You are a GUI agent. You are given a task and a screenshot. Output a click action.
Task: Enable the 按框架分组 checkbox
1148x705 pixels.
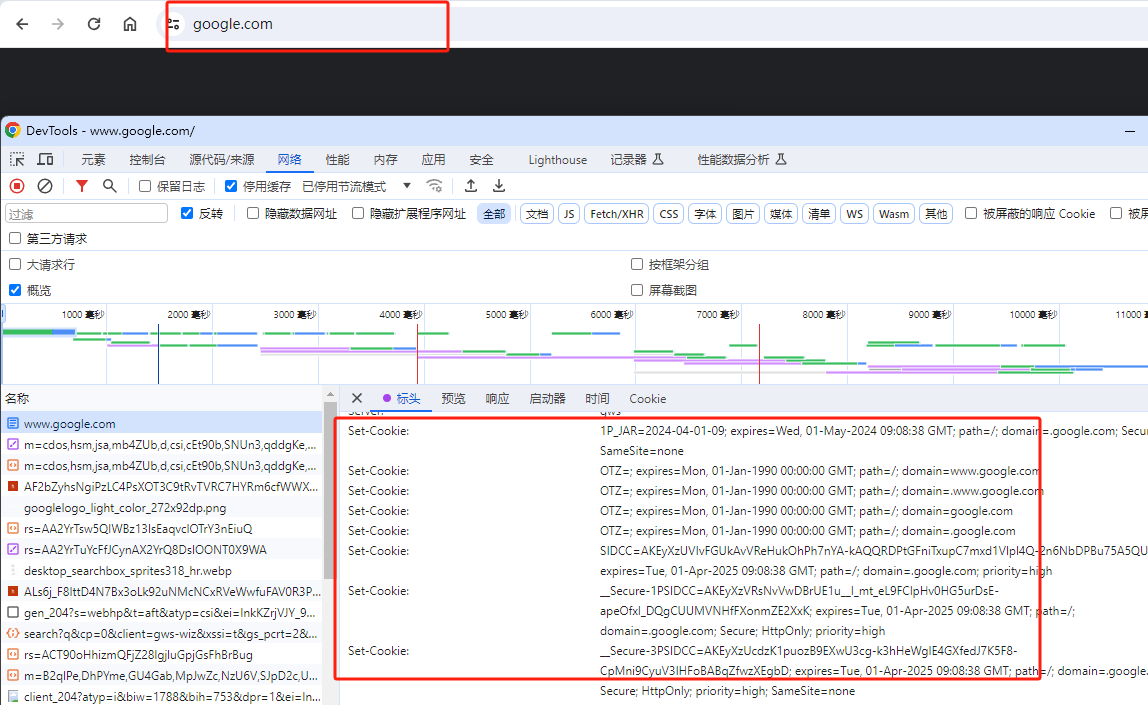[637, 264]
